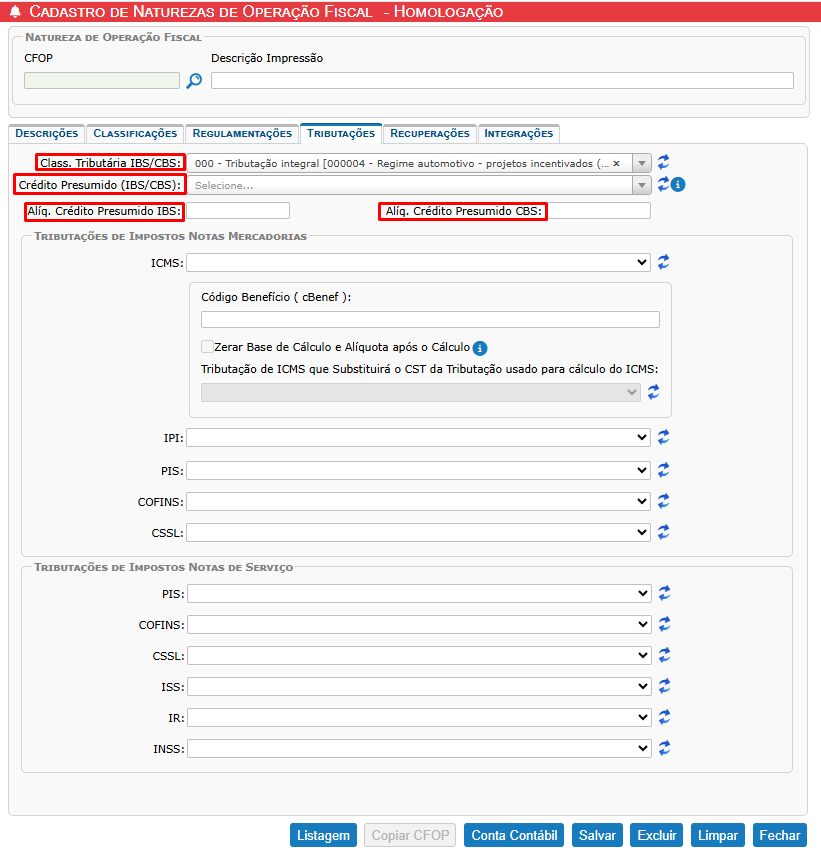Click the CFOP magnifier search icon

(194, 81)
